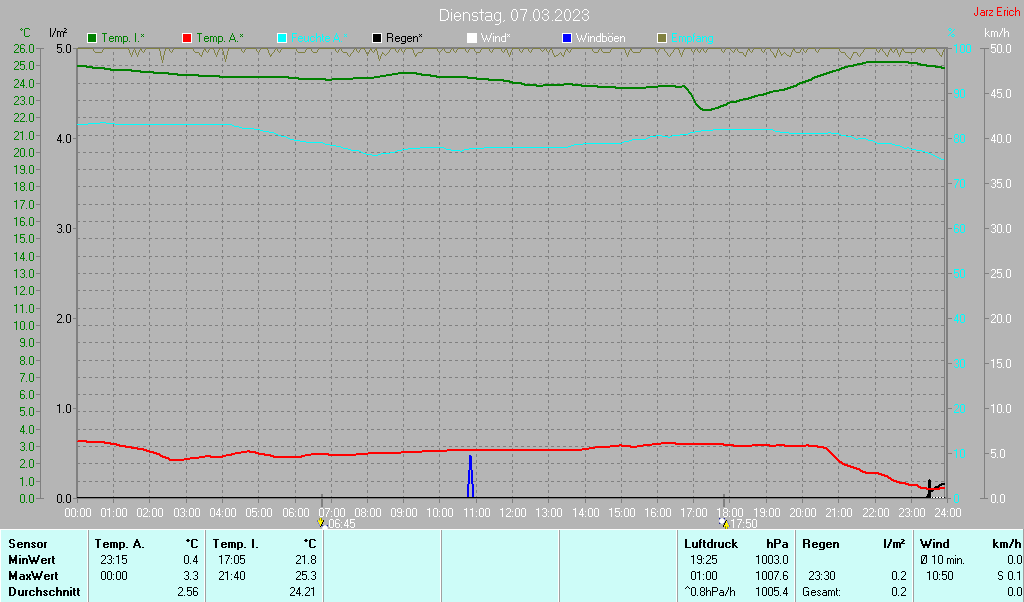
Task: Select the 'Windböen' legend label
Action: (x=600, y=39)
